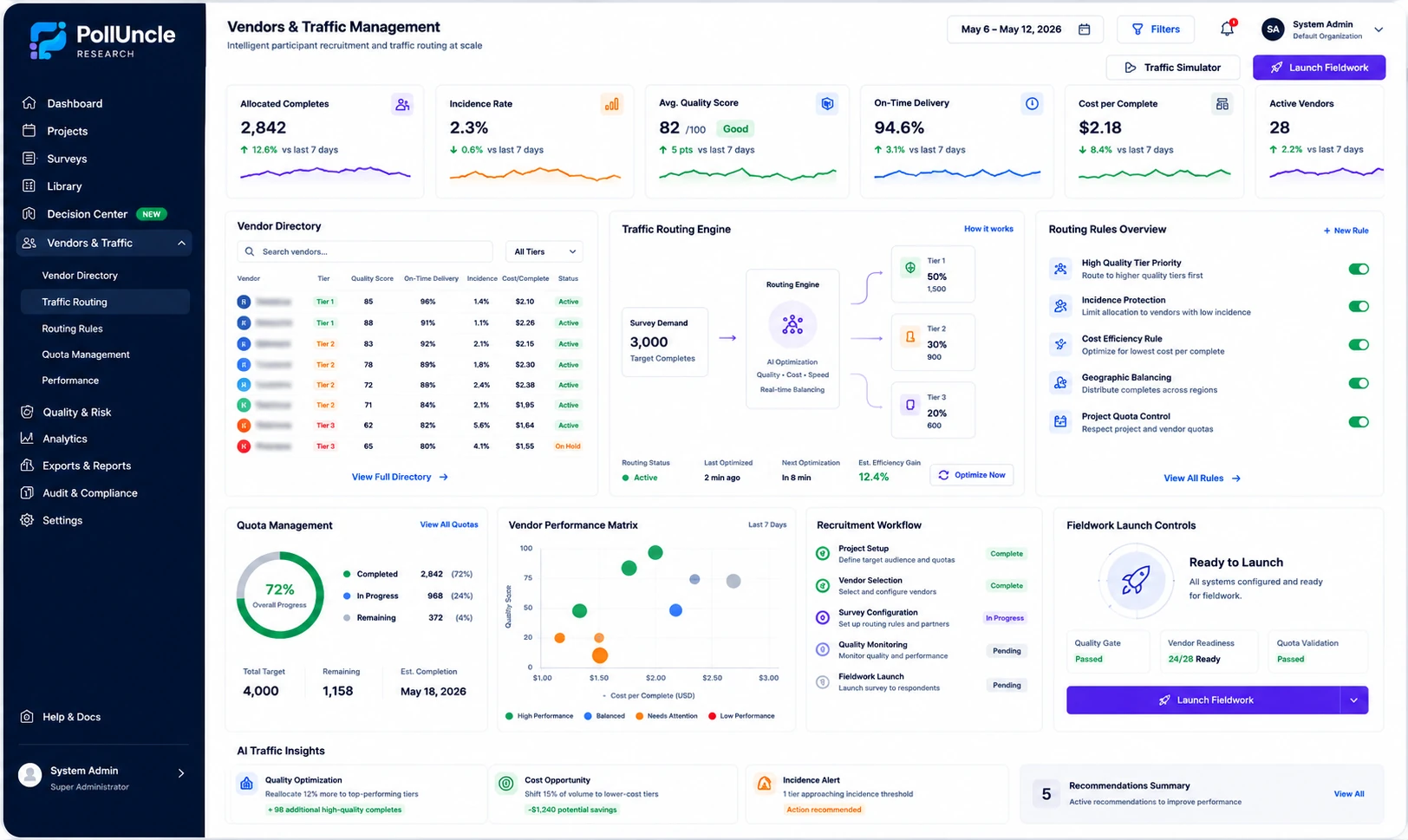Viewport: 1408px width, 840px height.
Task: Open the Vendor Directory submenu item
Action: tap(80, 276)
